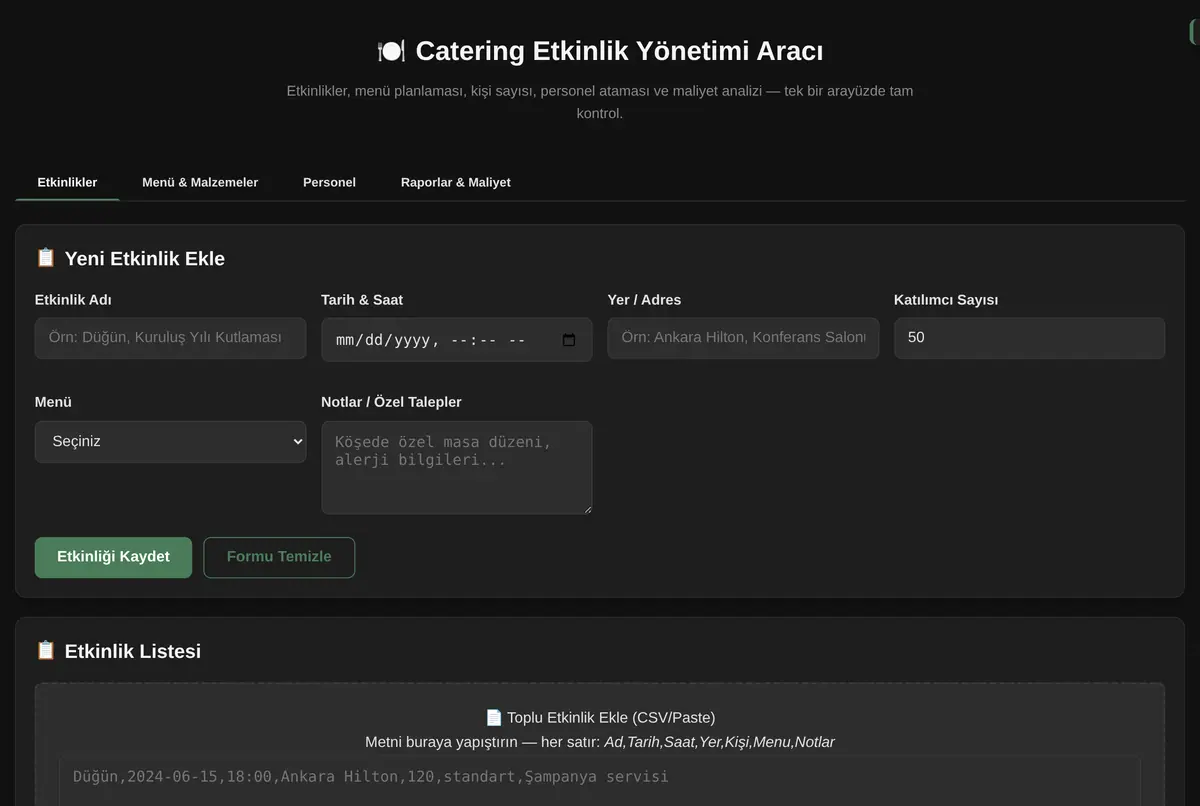Click the Ad,Tarih,Saat,Yer,Kişi,Menu,Notlar format hint
The width and height of the screenshot is (1200, 806).
coord(720,742)
